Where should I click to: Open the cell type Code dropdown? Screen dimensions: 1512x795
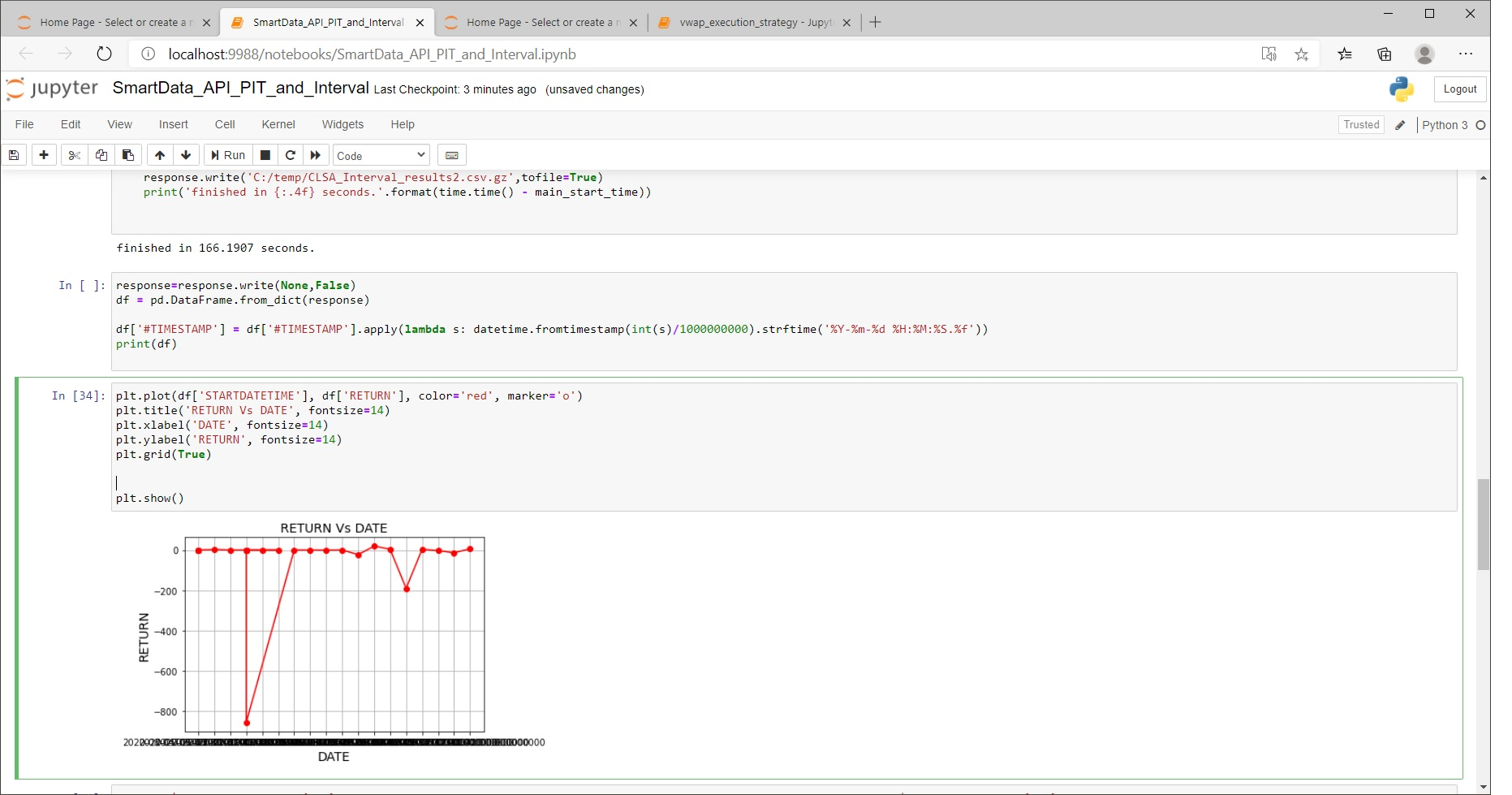point(381,155)
